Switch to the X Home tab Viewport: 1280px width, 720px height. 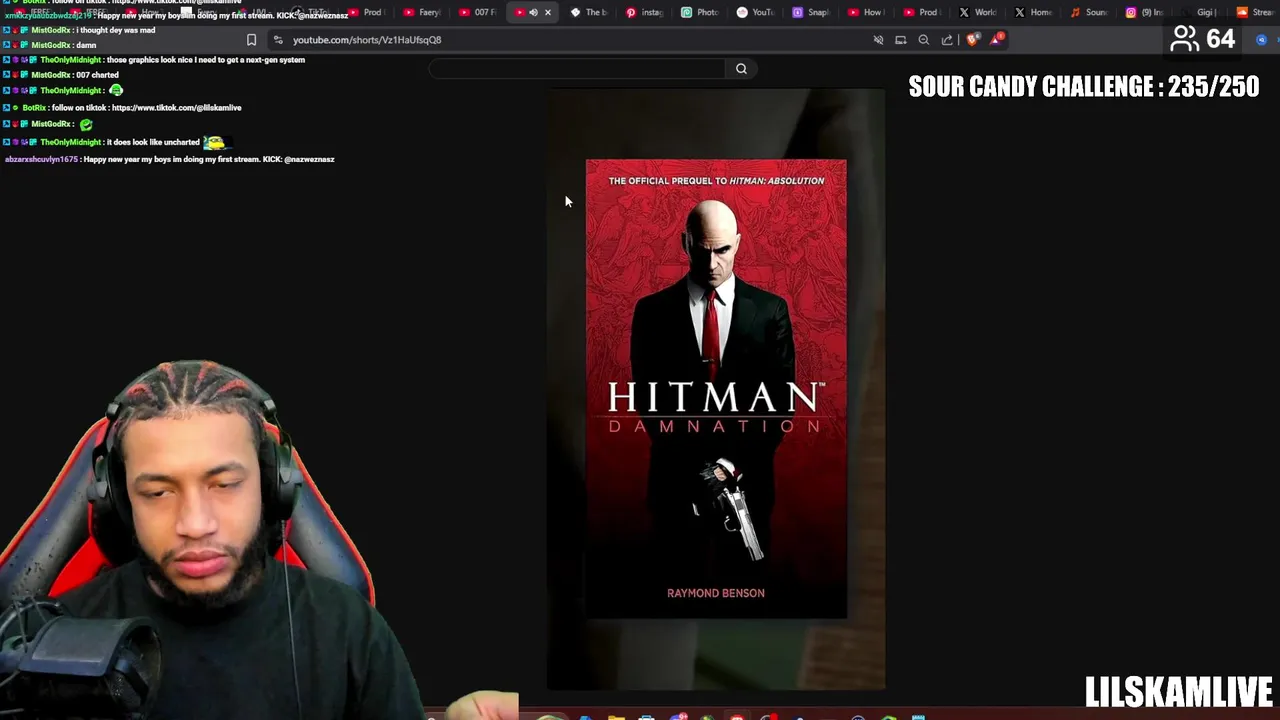point(1034,12)
